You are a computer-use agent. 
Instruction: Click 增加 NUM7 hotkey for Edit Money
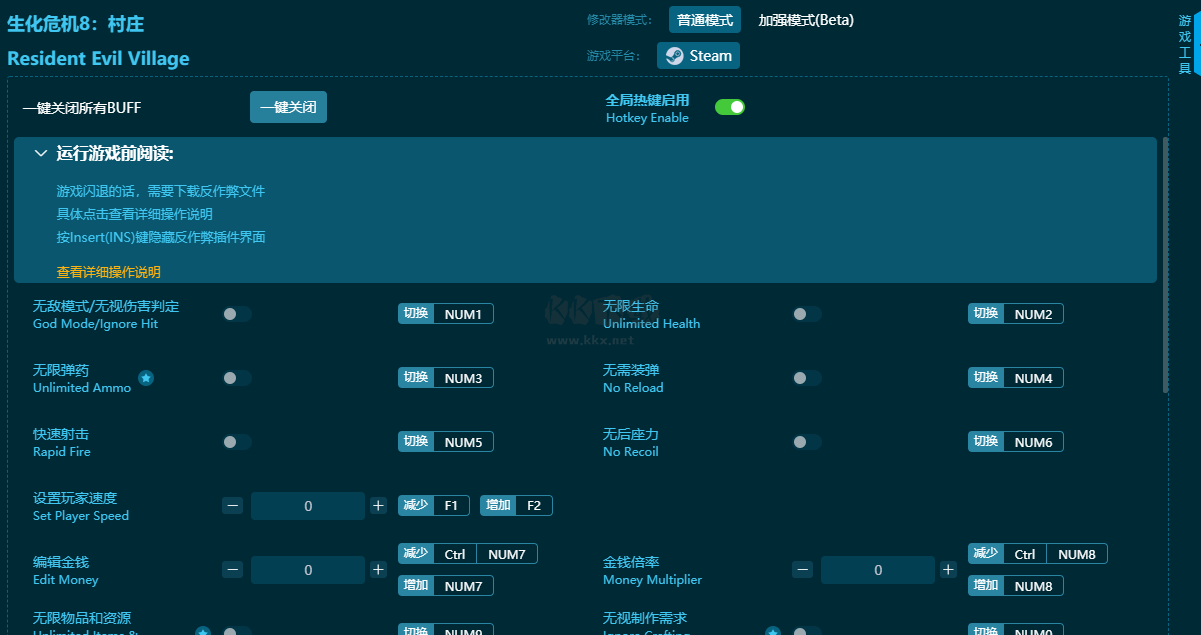click(446, 586)
